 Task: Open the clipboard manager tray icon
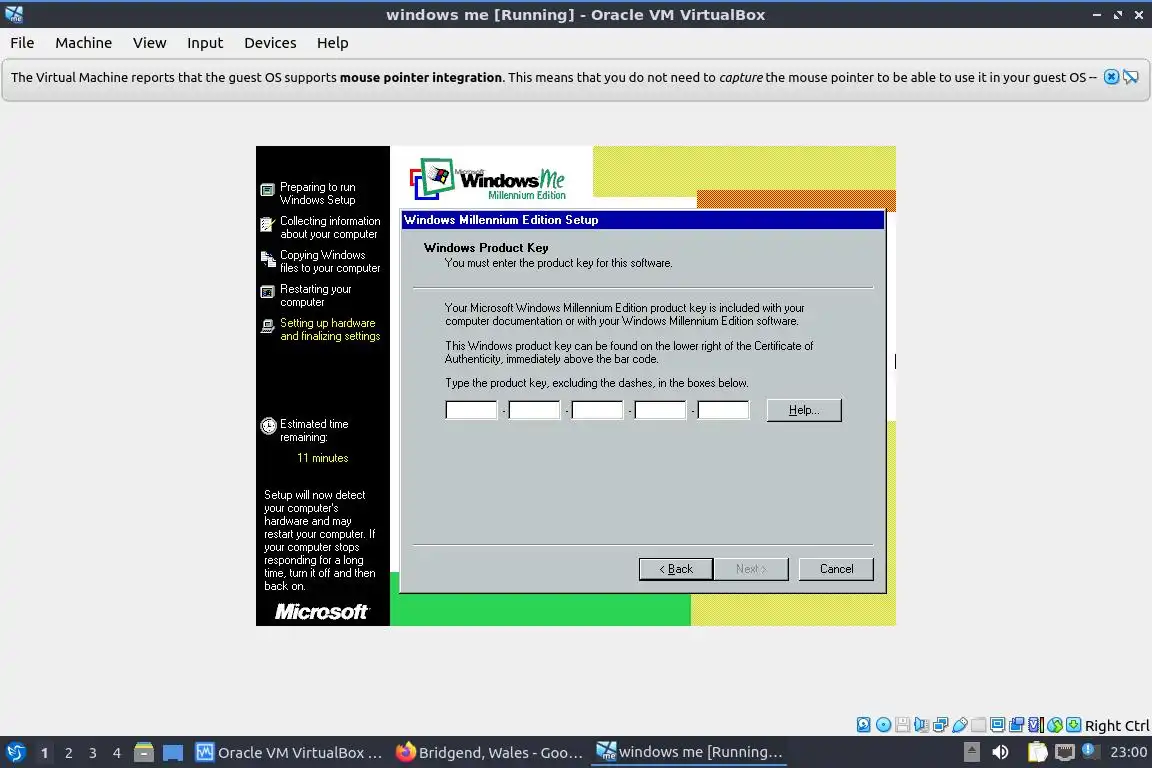coord(1037,752)
